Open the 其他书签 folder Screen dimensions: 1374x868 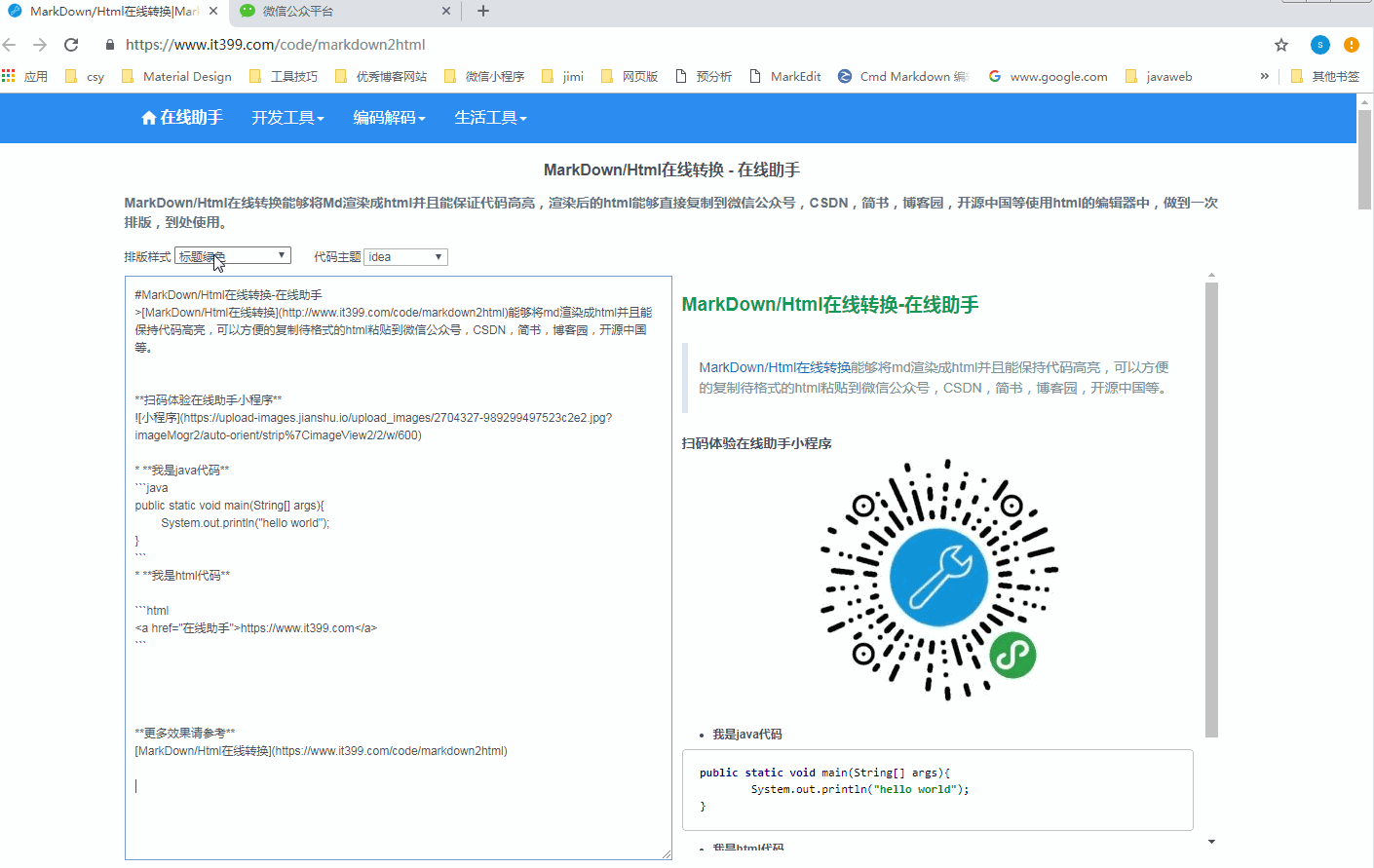coord(1324,76)
